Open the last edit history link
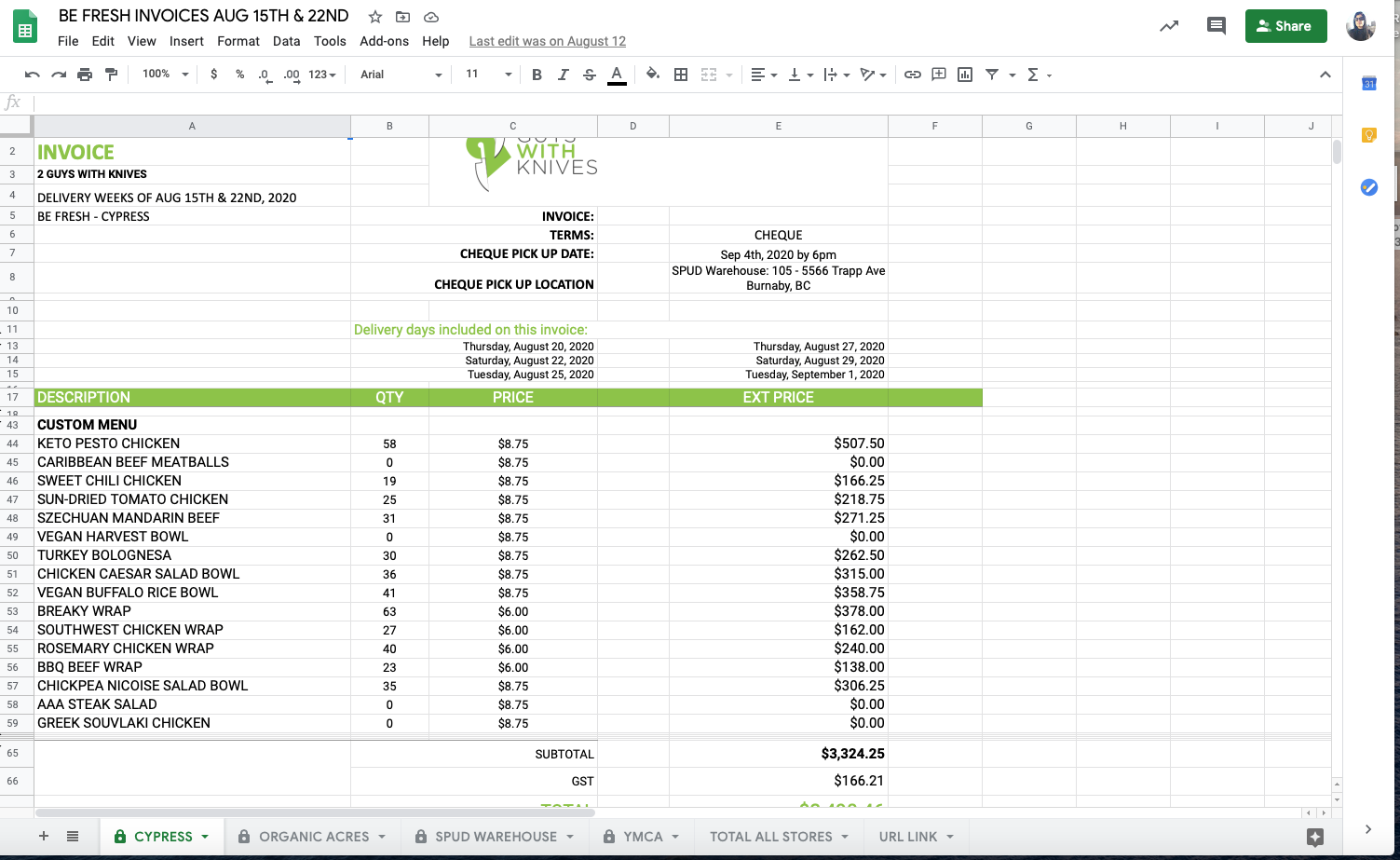 [x=547, y=41]
